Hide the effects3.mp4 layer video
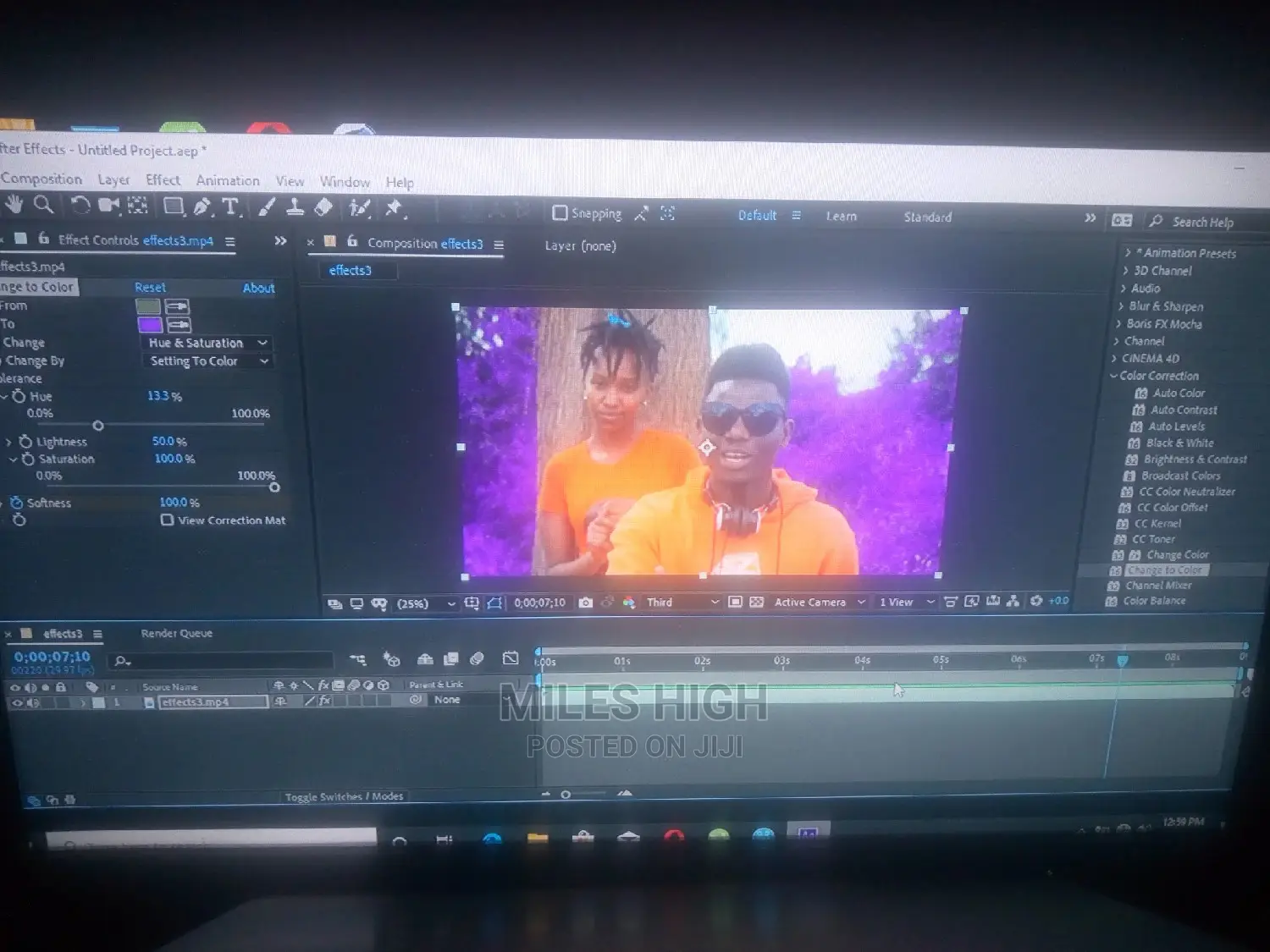The height and width of the screenshot is (952, 1270). point(15,702)
